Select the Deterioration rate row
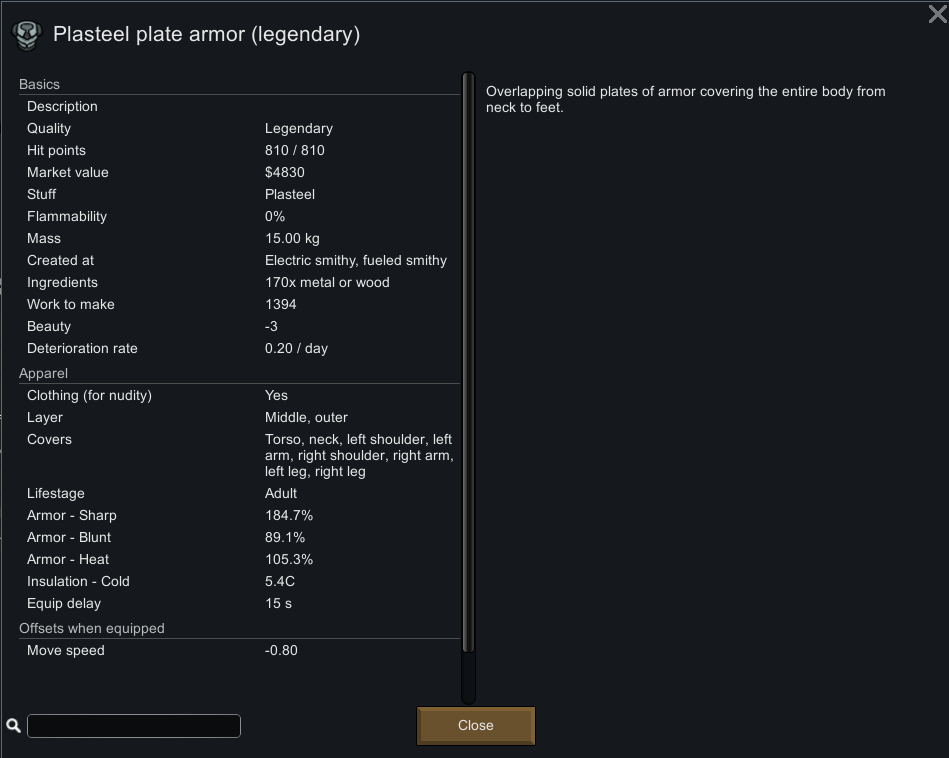The width and height of the screenshot is (949, 758). coord(240,348)
